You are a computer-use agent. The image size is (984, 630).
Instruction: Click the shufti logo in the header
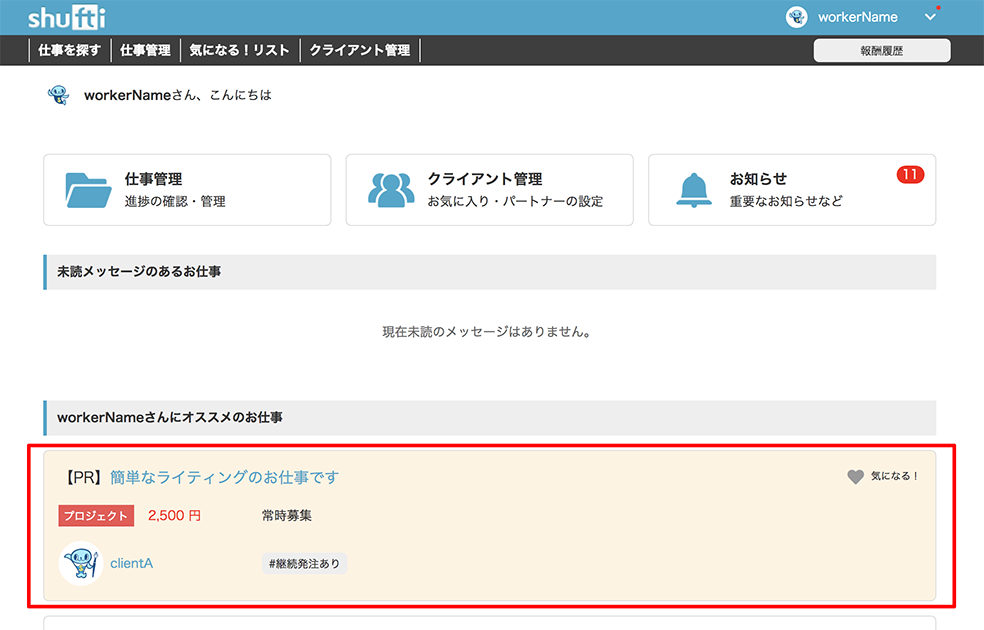(67, 18)
